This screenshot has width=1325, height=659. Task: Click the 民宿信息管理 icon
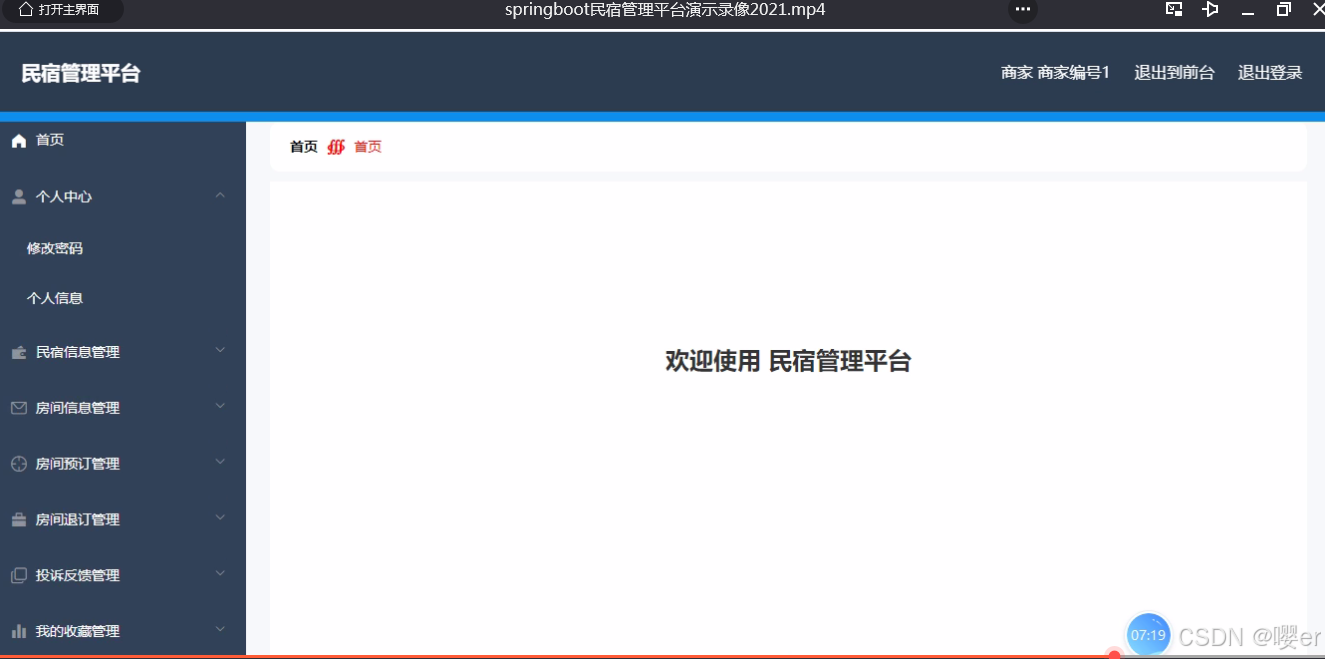coord(18,352)
